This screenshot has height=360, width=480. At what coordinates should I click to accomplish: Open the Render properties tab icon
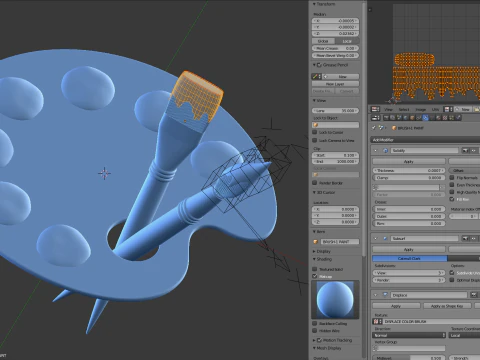386,118
